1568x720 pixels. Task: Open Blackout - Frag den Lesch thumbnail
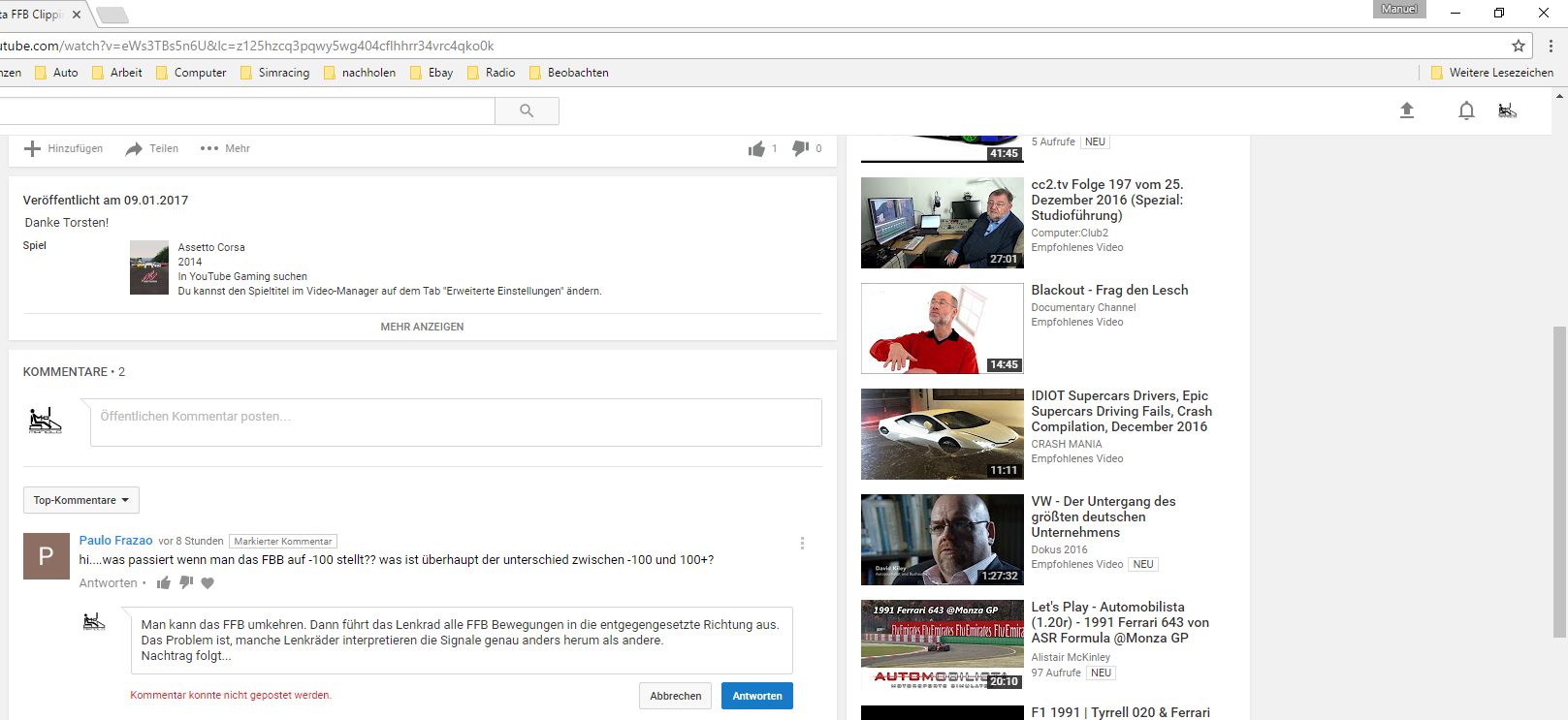click(943, 329)
